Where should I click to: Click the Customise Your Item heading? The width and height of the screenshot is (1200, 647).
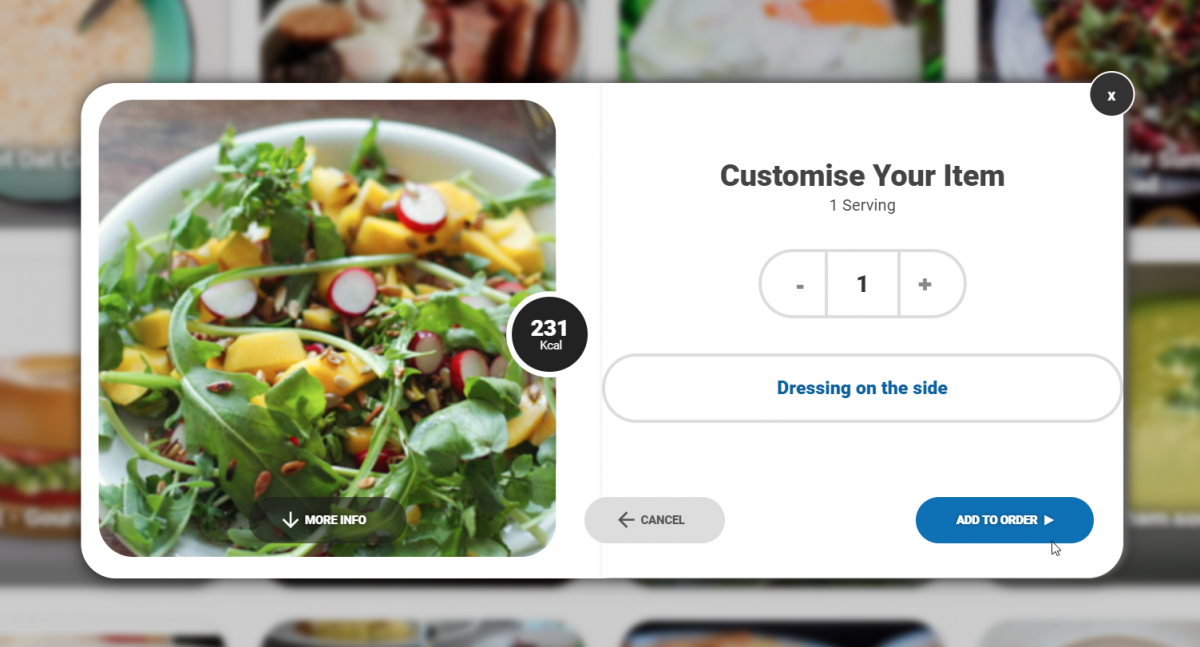pos(862,176)
